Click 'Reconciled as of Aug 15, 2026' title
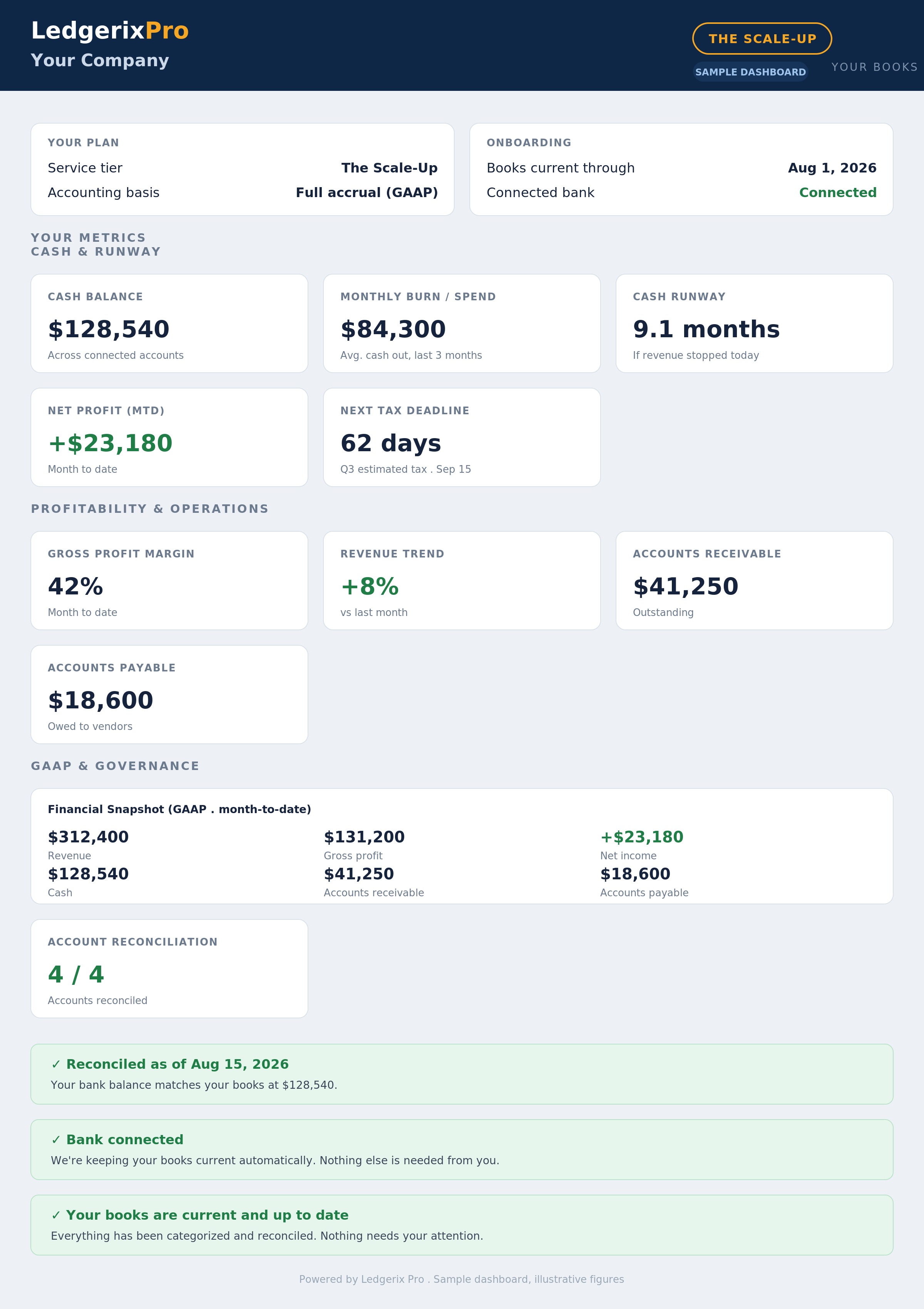This screenshot has height=1309, width=924. click(x=177, y=1065)
